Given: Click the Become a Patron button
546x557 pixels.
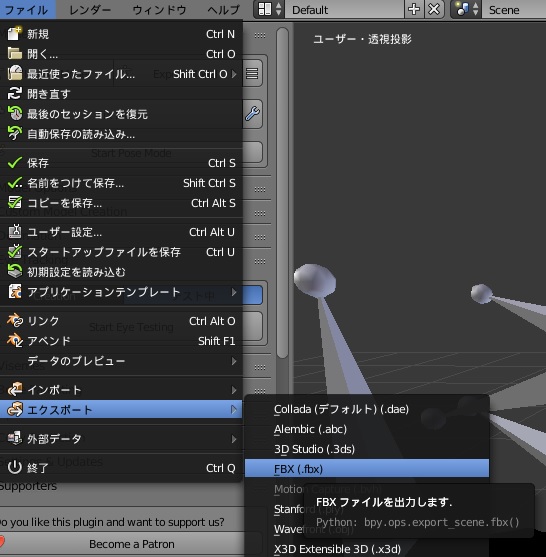Looking at the screenshot, I should tap(131, 544).
